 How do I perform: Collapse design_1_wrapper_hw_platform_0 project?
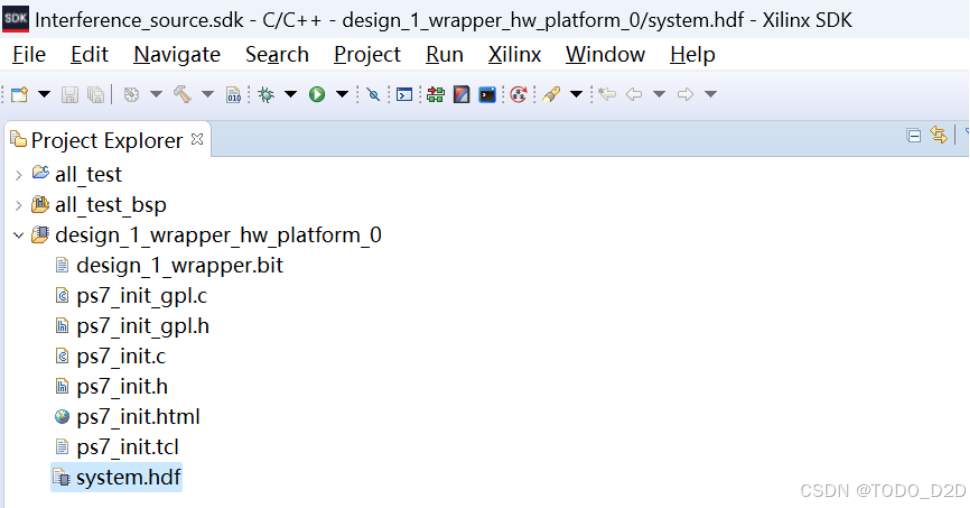(19, 235)
